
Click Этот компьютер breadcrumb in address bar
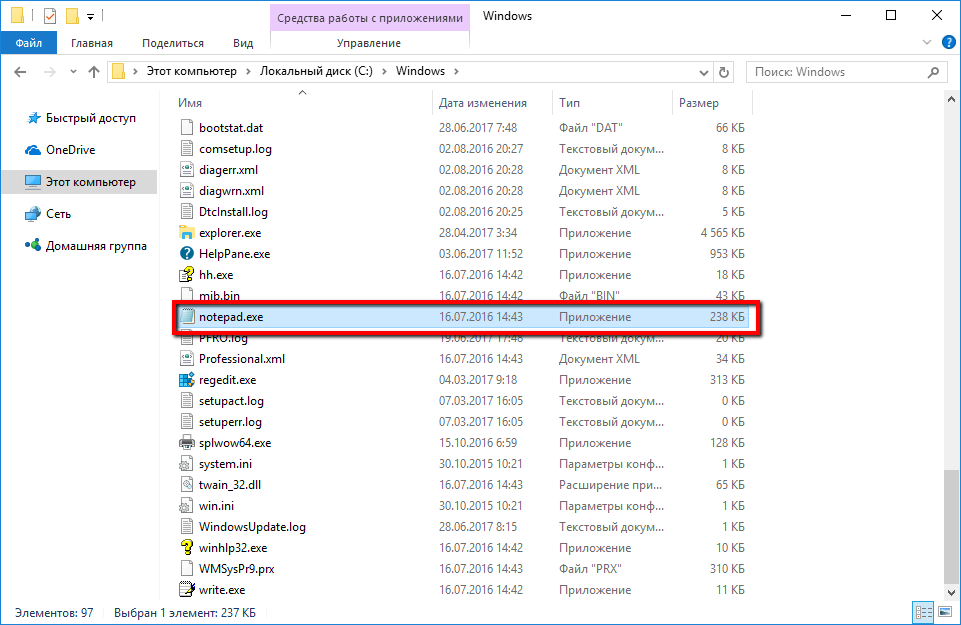(192, 71)
